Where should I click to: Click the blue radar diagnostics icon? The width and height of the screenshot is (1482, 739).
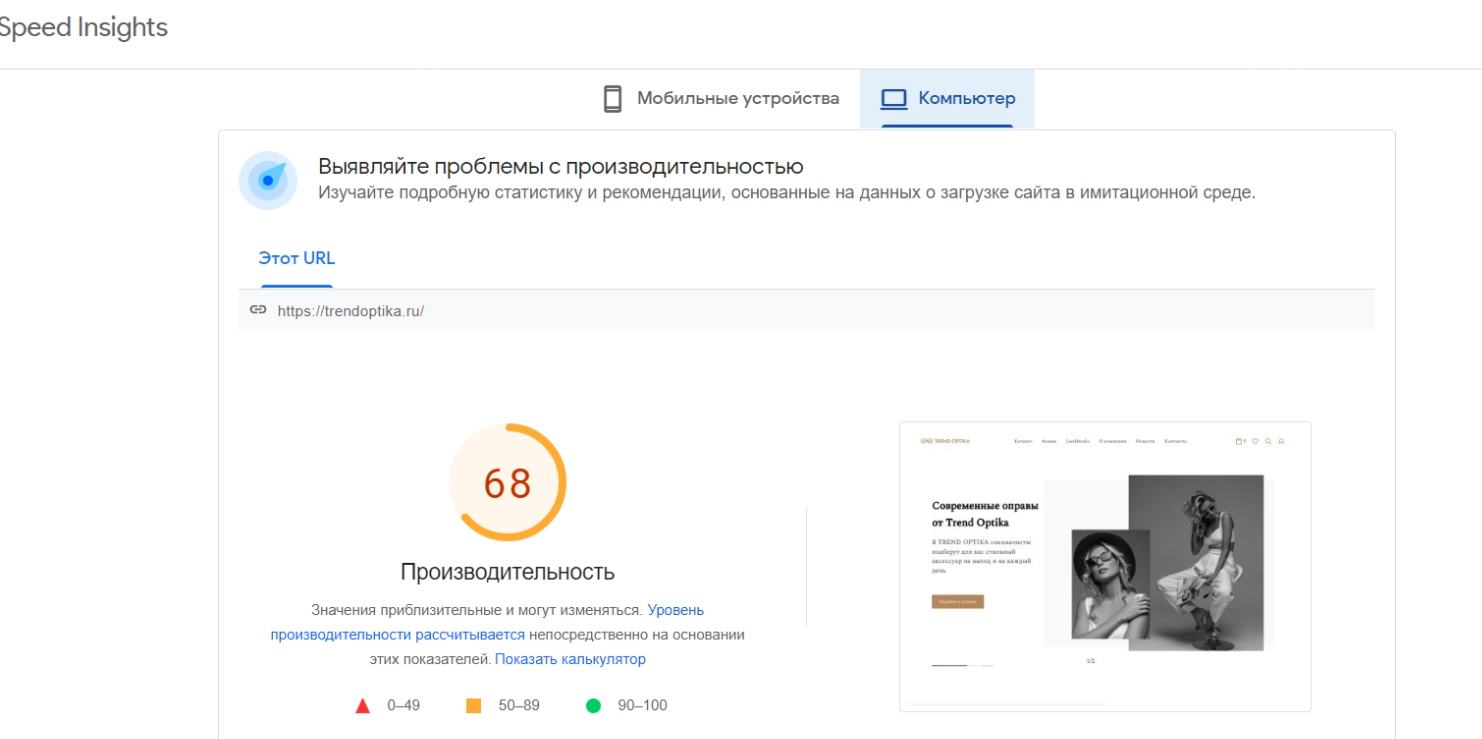pos(268,180)
